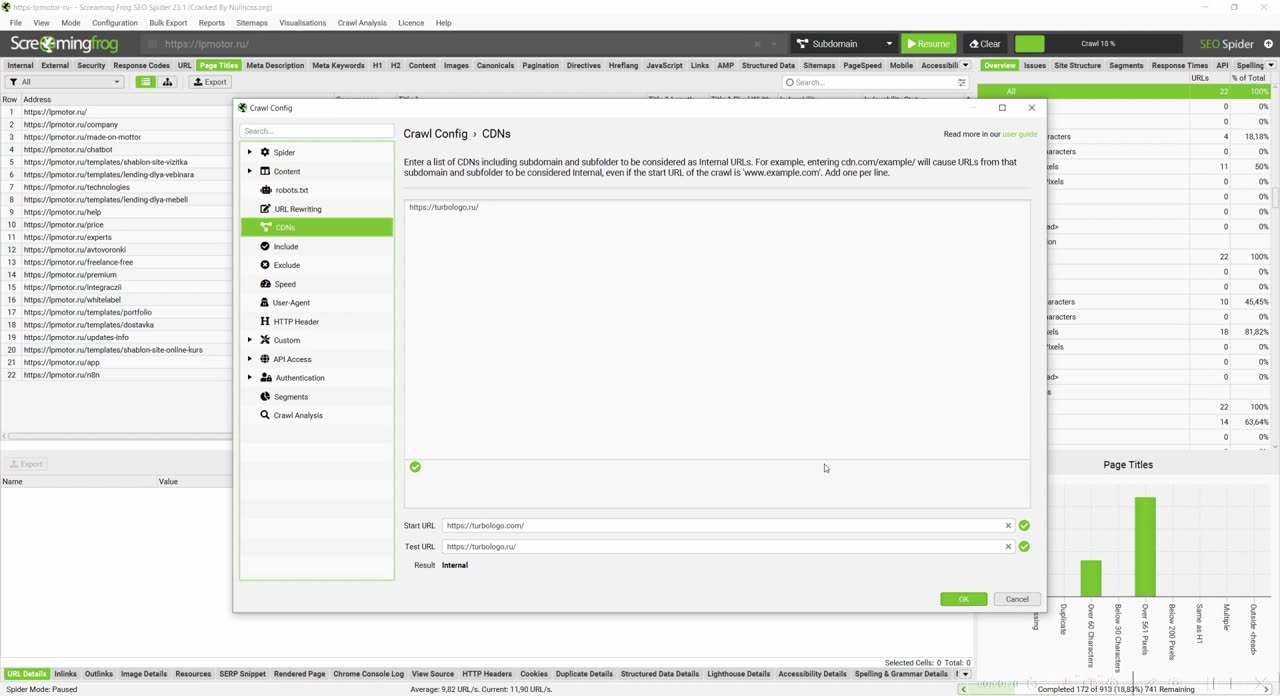Click the Custom tools icon
The width and height of the screenshot is (1280, 696).
click(x=265, y=340)
